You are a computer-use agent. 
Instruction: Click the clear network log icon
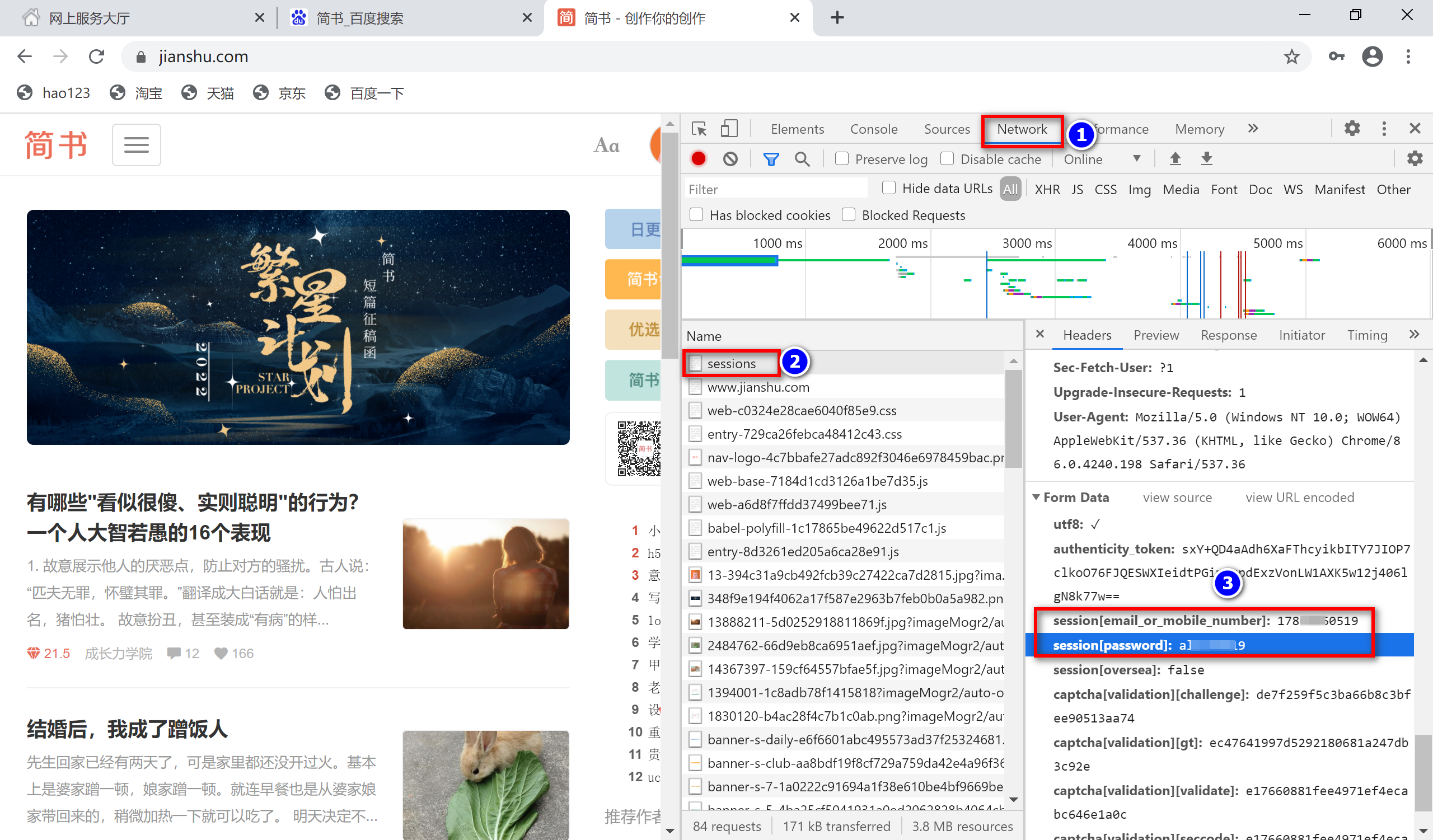coord(730,159)
